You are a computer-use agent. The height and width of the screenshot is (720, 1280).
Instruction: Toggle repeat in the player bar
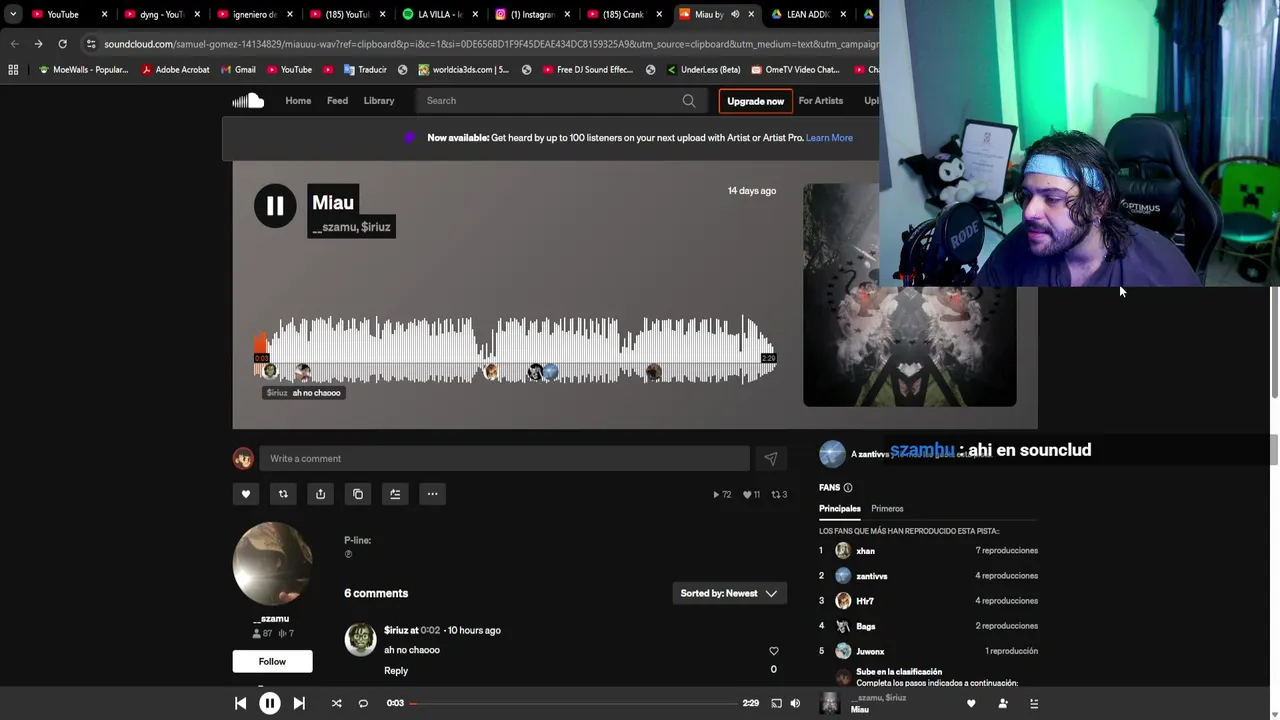tap(363, 703)
